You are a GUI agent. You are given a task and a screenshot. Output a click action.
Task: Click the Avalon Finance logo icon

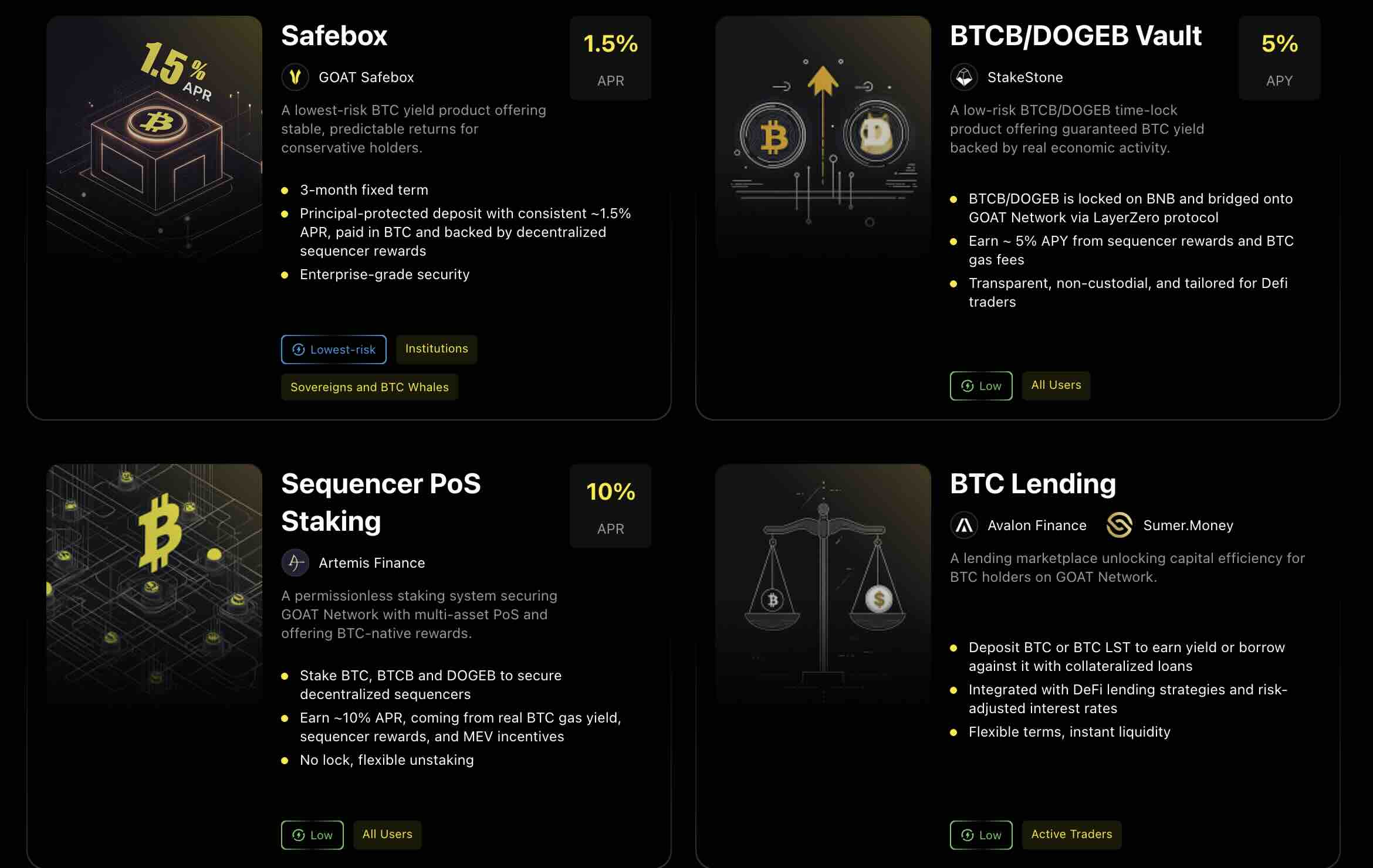[964, 525]
